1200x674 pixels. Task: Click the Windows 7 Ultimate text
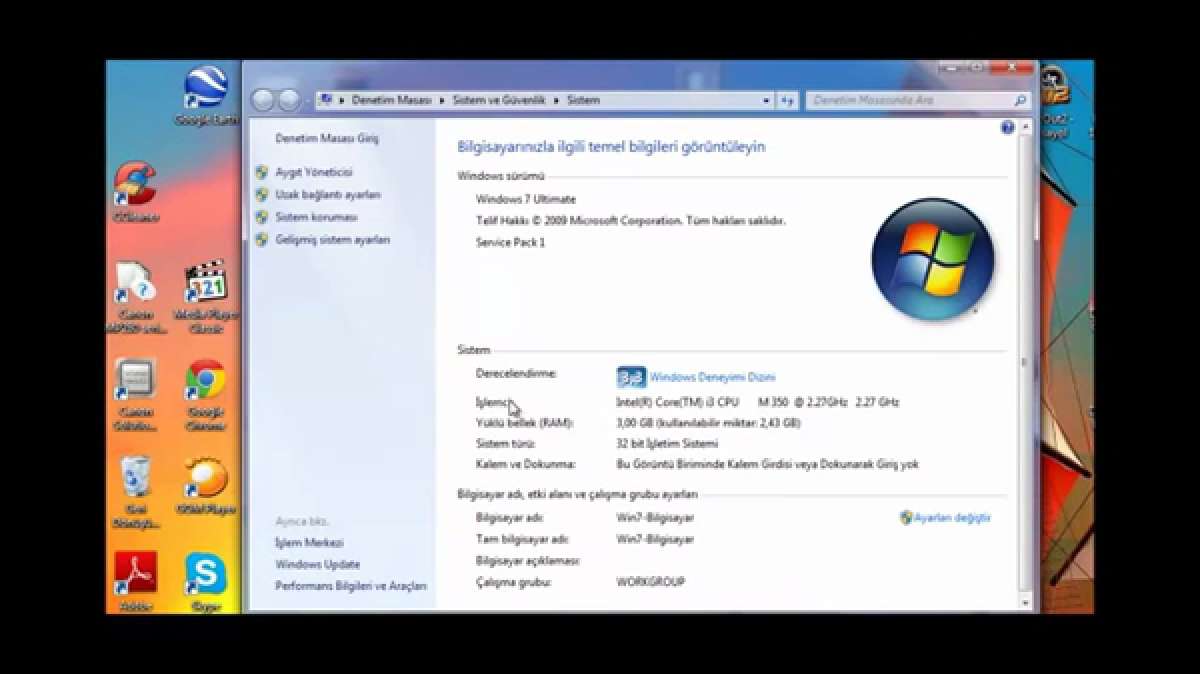coord(526,199)
